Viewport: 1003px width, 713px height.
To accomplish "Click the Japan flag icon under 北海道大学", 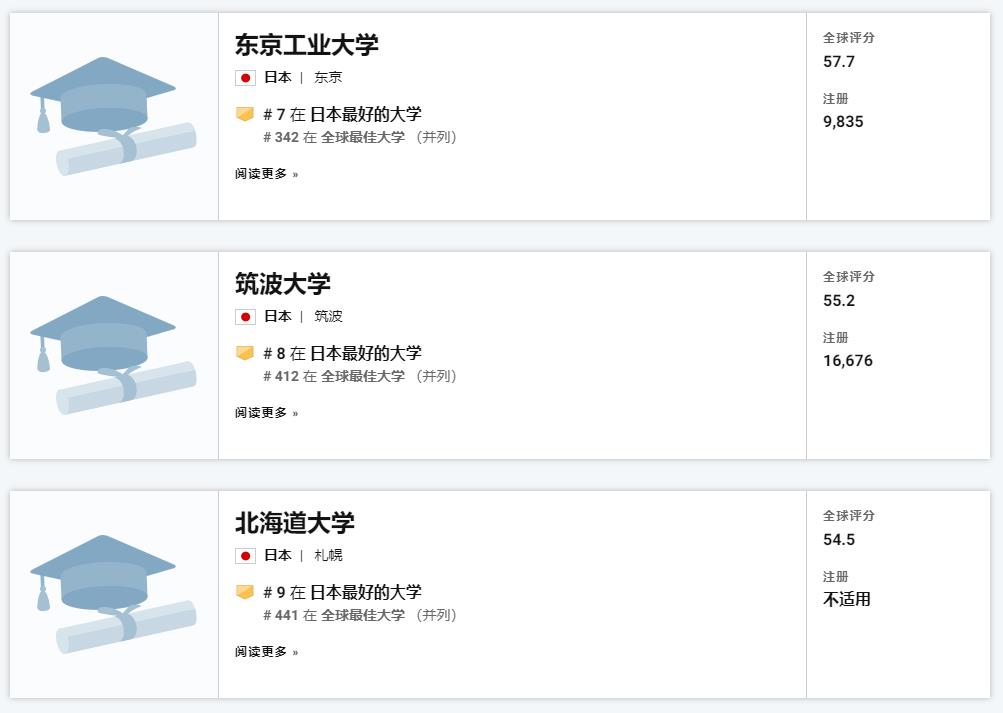I will (245, 556).
